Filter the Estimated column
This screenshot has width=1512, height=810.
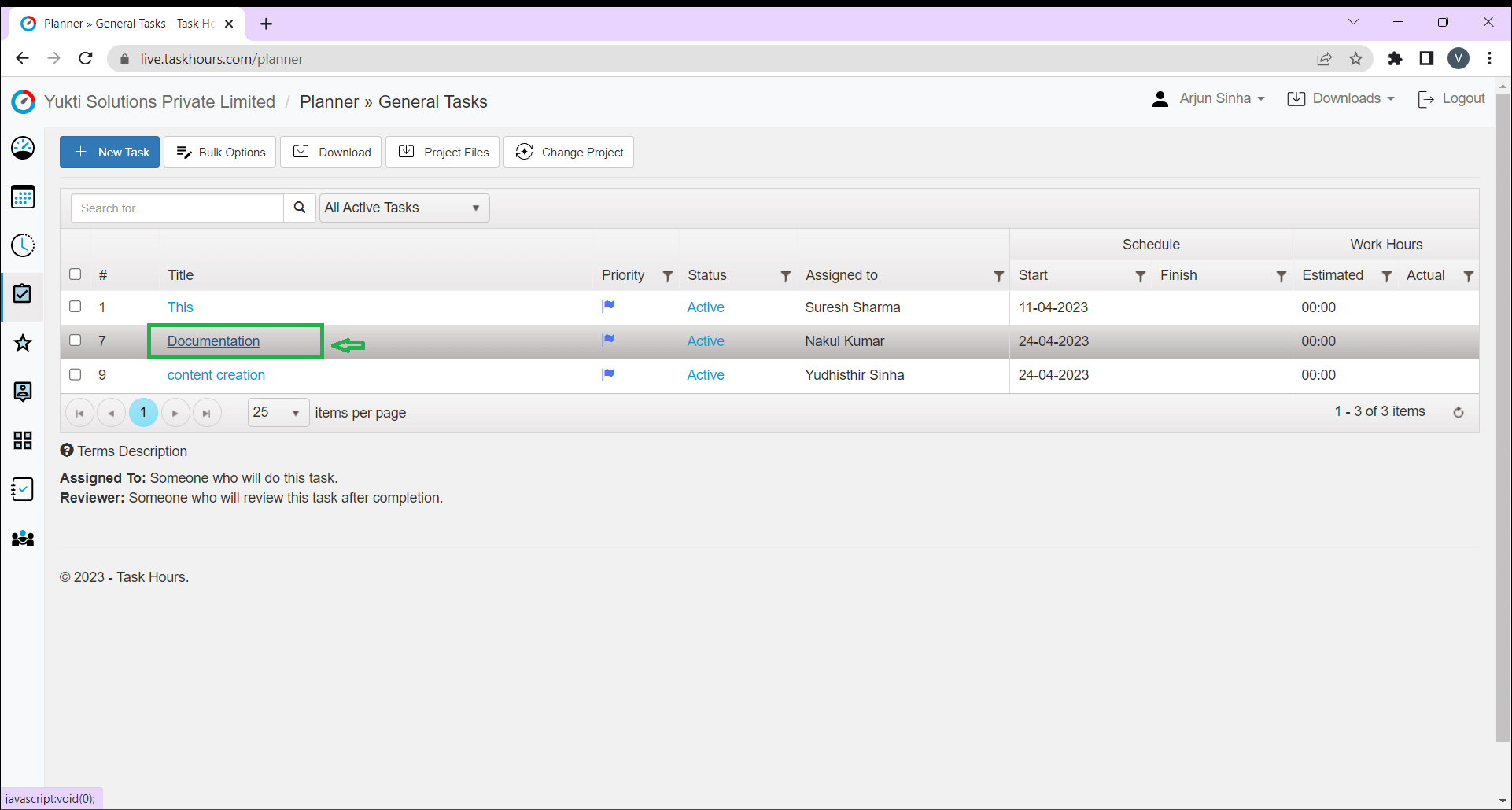pyautogui.click(x=1387, y=276)
